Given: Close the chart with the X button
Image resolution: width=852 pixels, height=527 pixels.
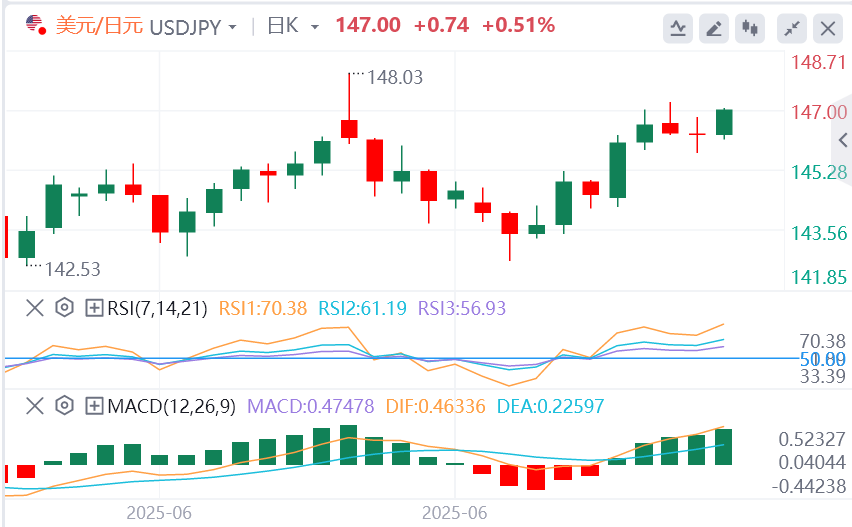Looking at the screenshot, I should tap(827, 27).
